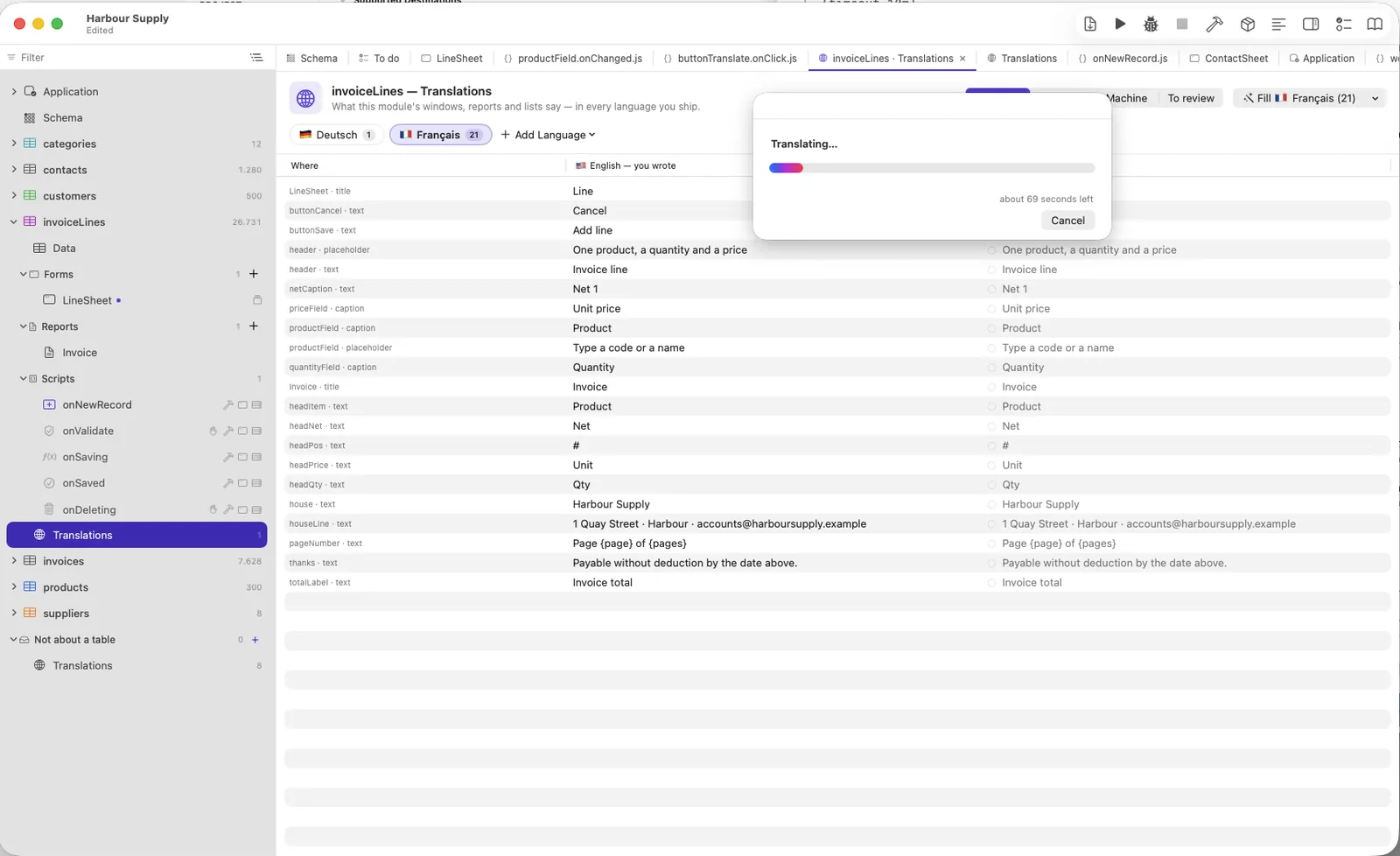Open the Fill Français dropdown arrow
The image size is (1400, 856).
tap(1375, 98)
